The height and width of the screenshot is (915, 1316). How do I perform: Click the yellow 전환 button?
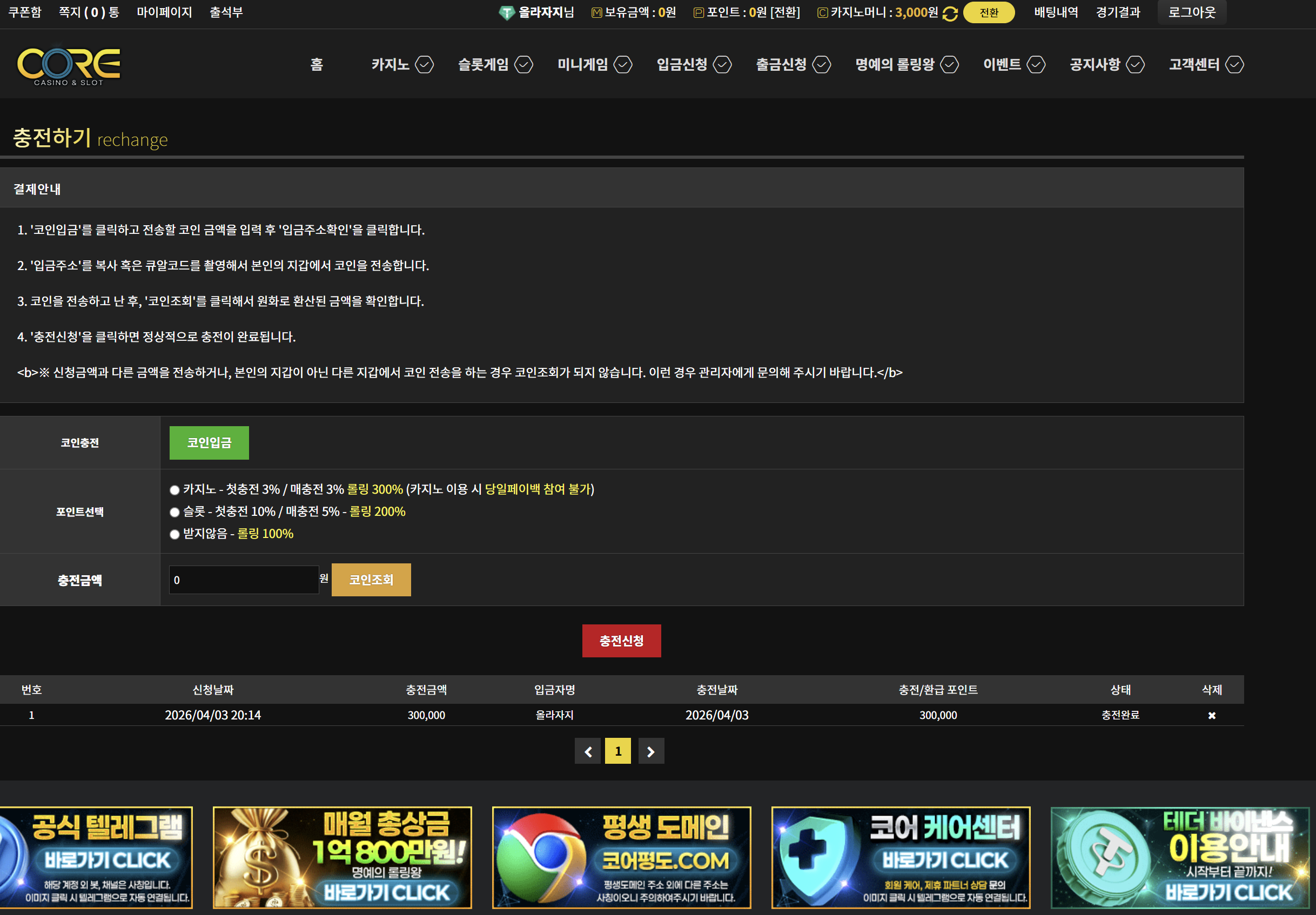click(x=989, y=12)
